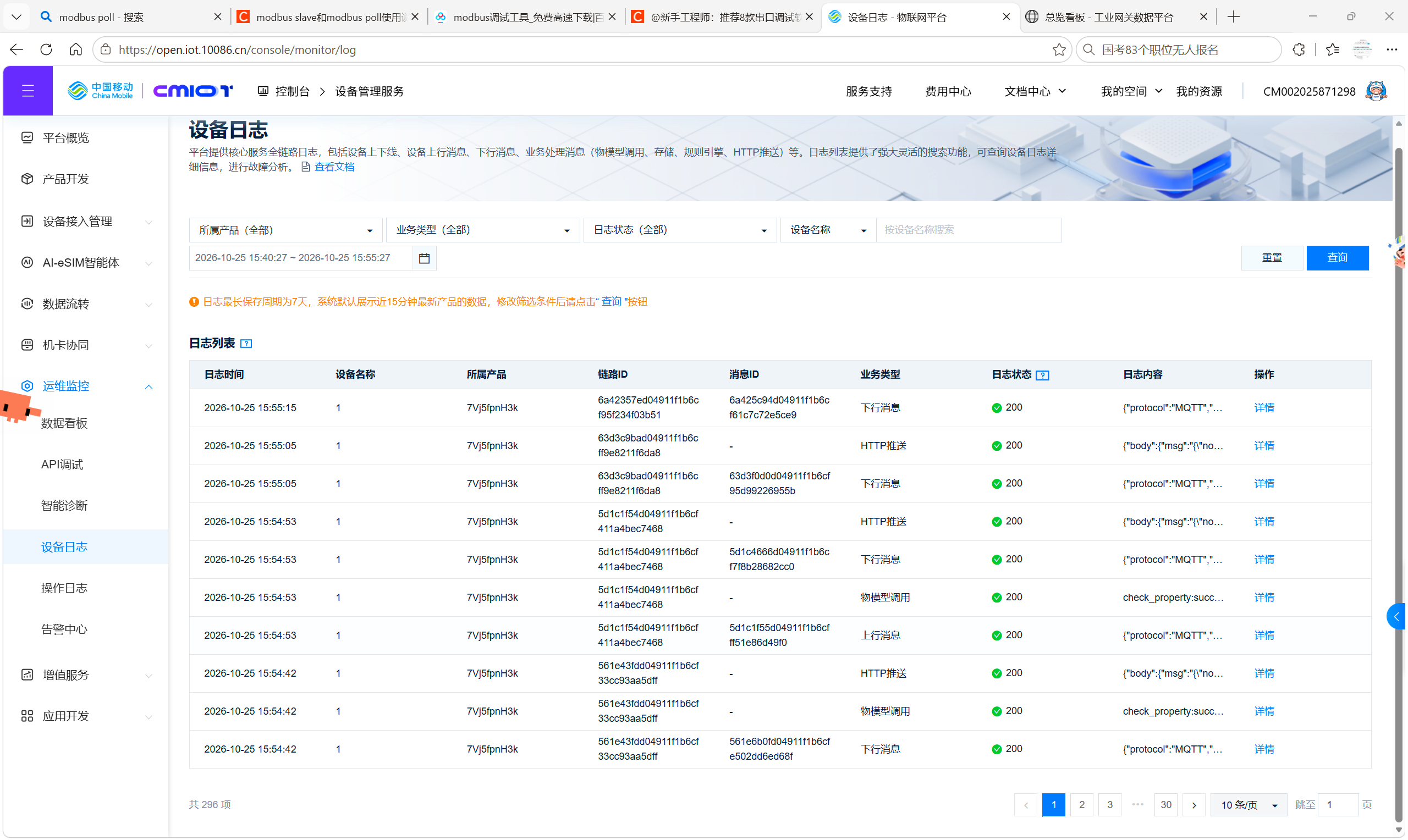Go to page 2 of log list

[1081, 805]
